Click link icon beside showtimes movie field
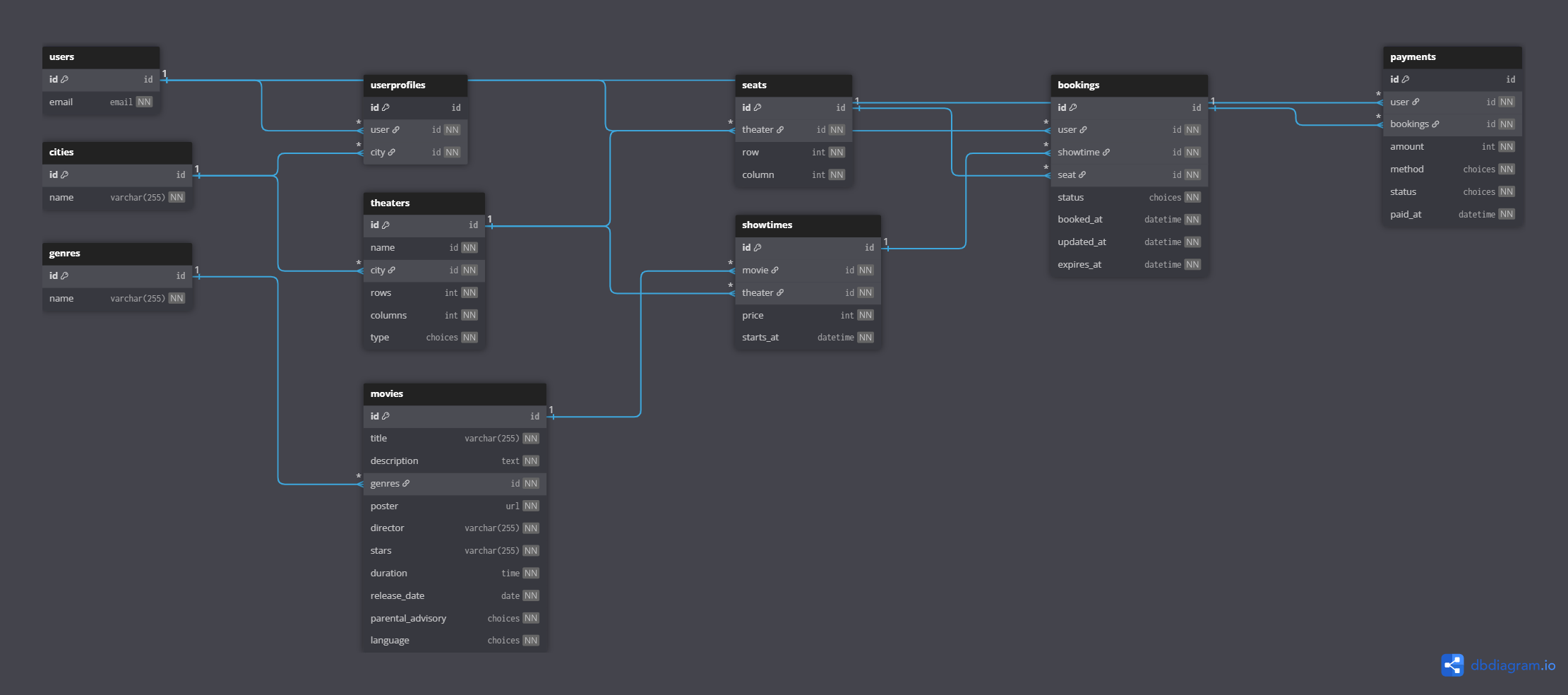 tap(775, 271)
